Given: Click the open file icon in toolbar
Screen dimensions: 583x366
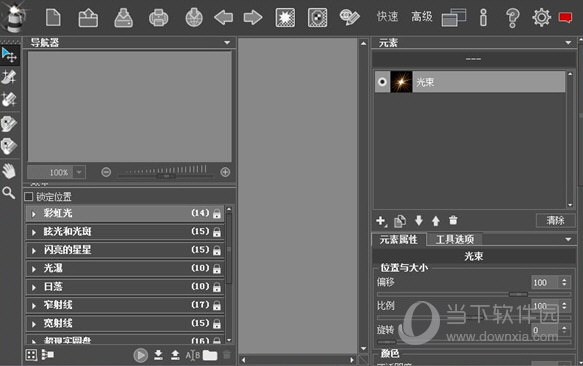Looking at the screenshot, I should [x=88, y=18].
